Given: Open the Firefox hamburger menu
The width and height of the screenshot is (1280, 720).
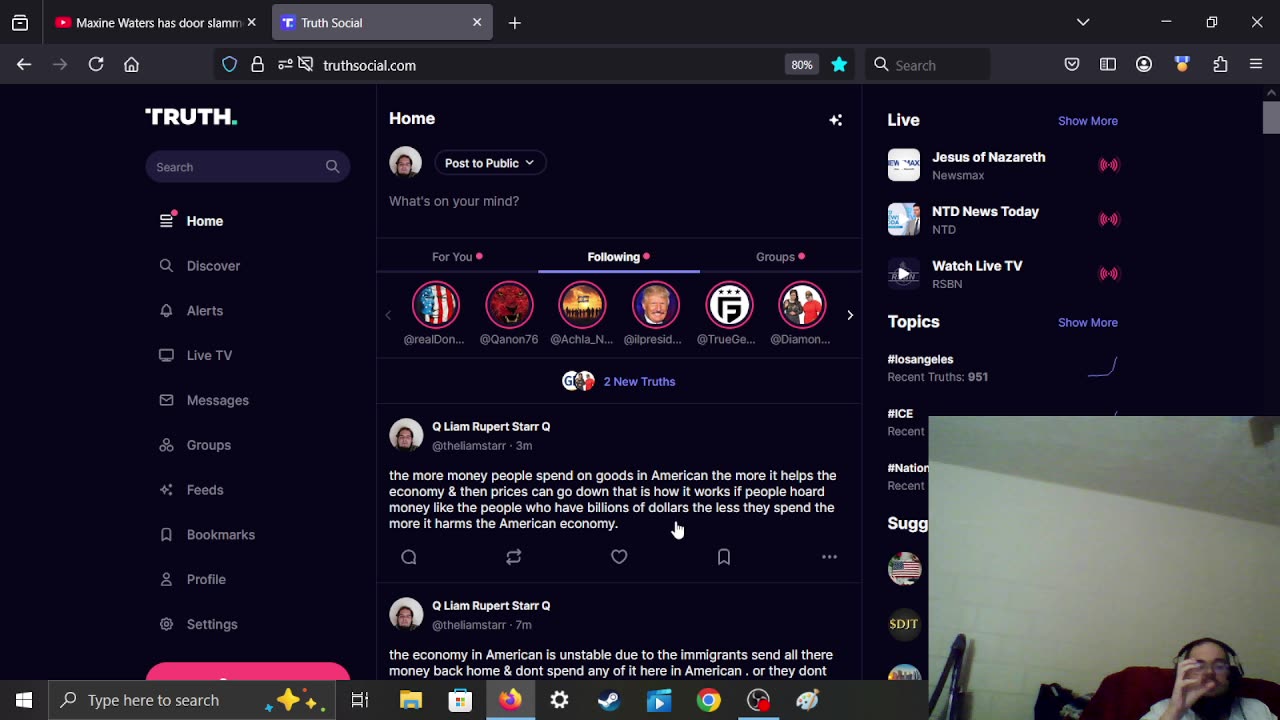Looking at the screenshot, I should pos(1256,65).
